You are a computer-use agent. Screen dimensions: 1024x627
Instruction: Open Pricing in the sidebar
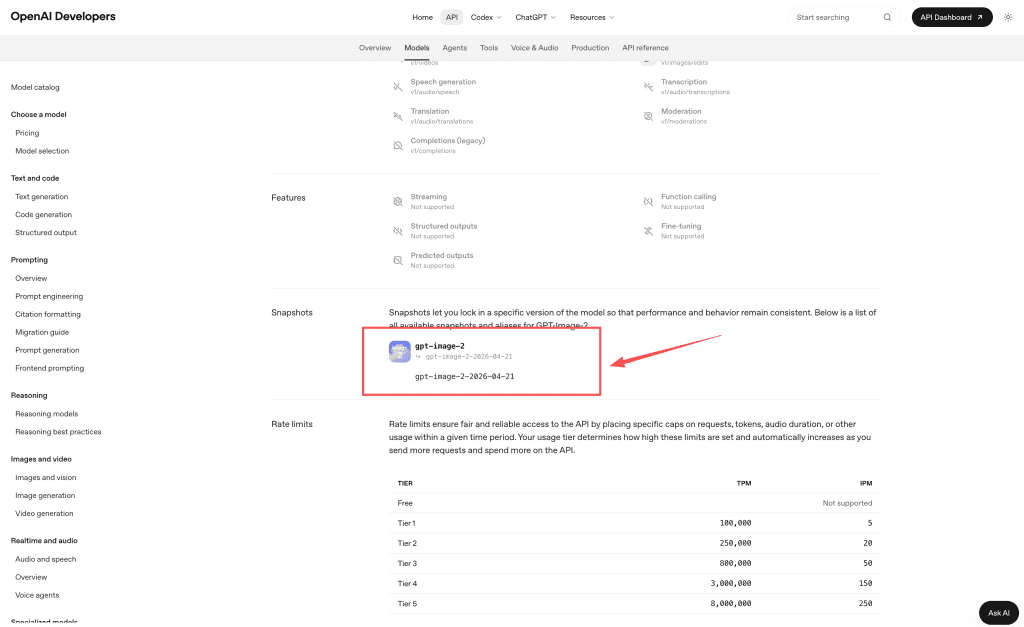(27, 133)
